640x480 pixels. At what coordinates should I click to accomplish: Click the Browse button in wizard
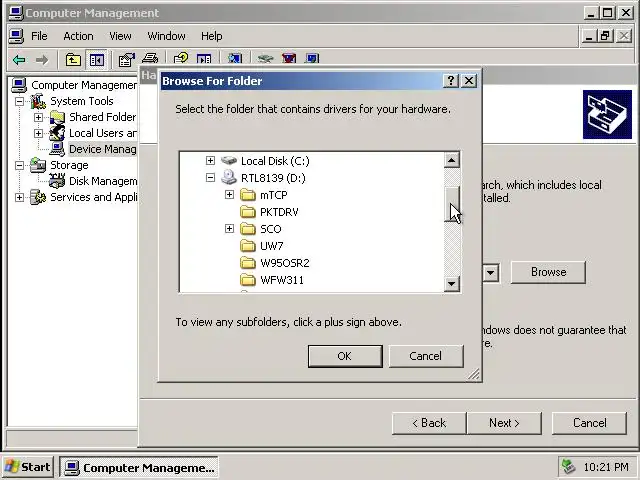pos(548,272)
